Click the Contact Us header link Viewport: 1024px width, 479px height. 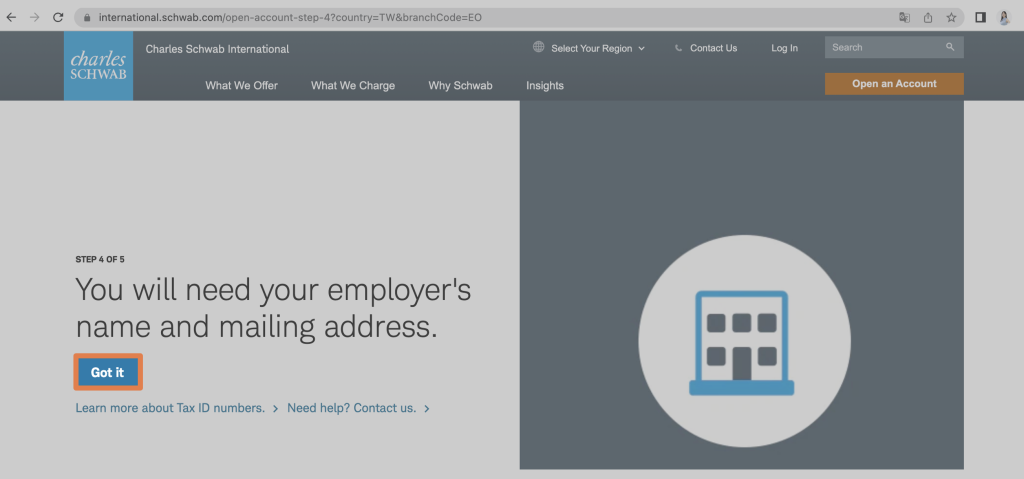point(713,48)
